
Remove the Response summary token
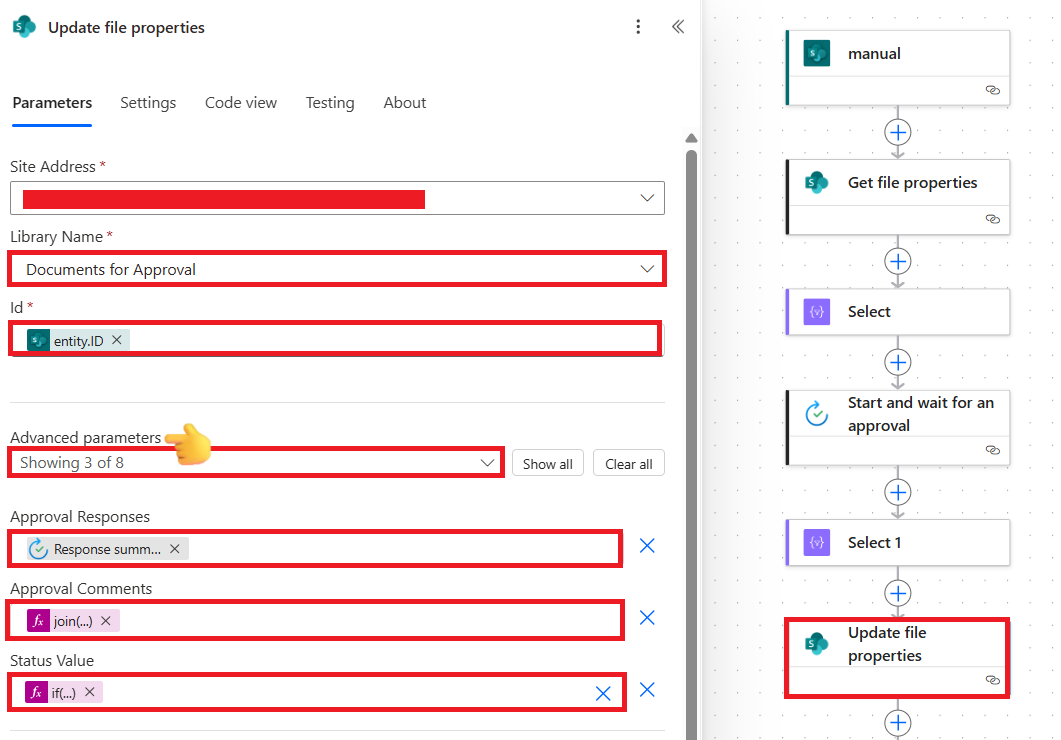tap(175, 549)
